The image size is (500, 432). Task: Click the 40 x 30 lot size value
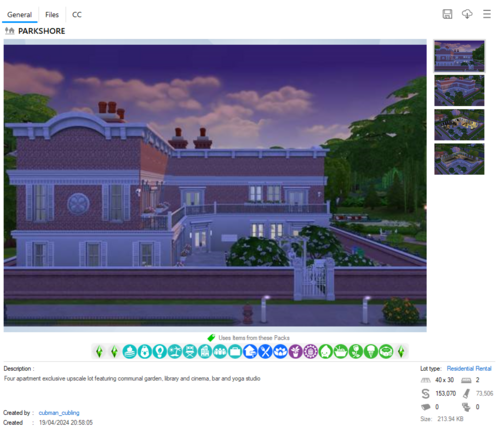444,380
